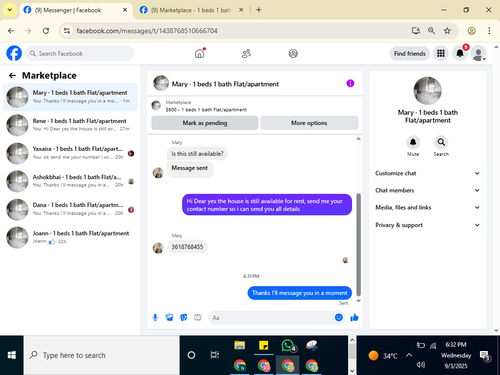Screen dimensions: 500x375
Task: Choose a sticker from the composer icons
Action: pyautogui.click(x=184, y=317)
